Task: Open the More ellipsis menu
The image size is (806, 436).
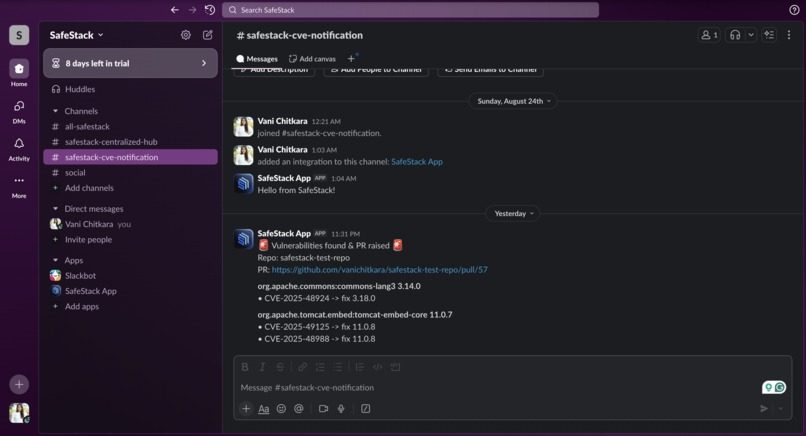Action: 19,186
